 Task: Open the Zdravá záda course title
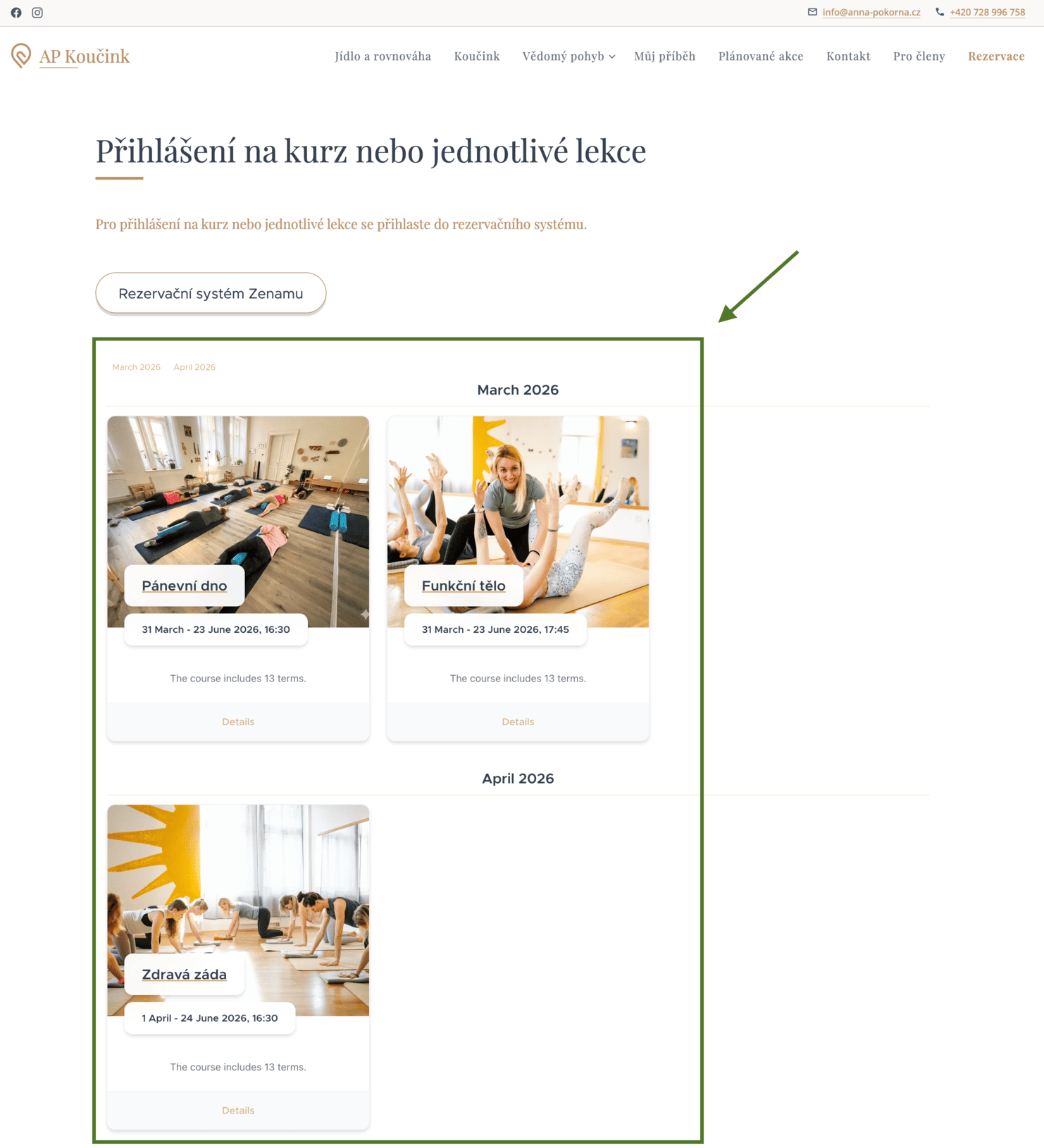pyautogui.click(x=184, y=975)
